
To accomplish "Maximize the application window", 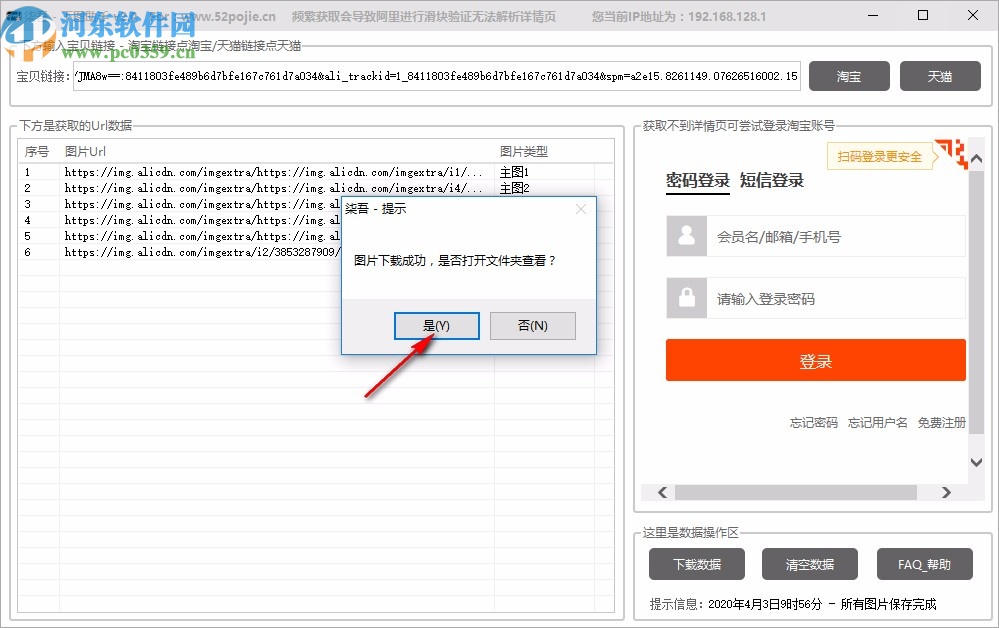I will pos(923,15).
